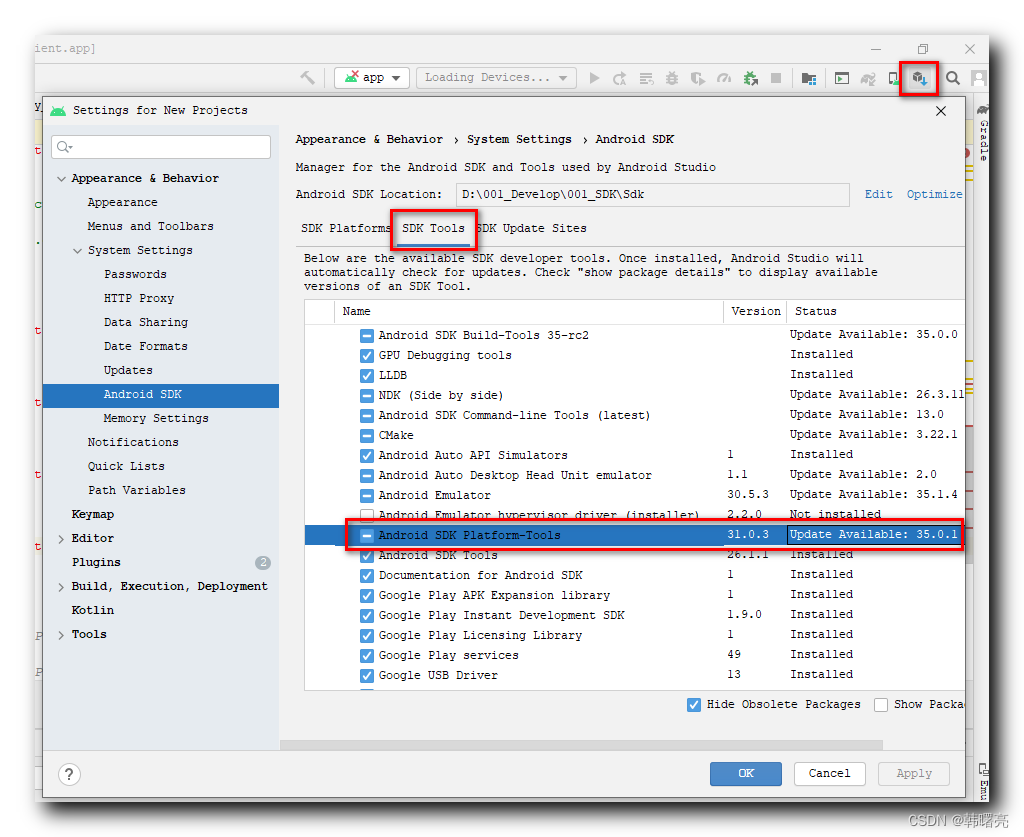The height and width of the screenshot is (837, 1024).
Task: Click the user account avatar icon
Action: [x=978, y=78]
